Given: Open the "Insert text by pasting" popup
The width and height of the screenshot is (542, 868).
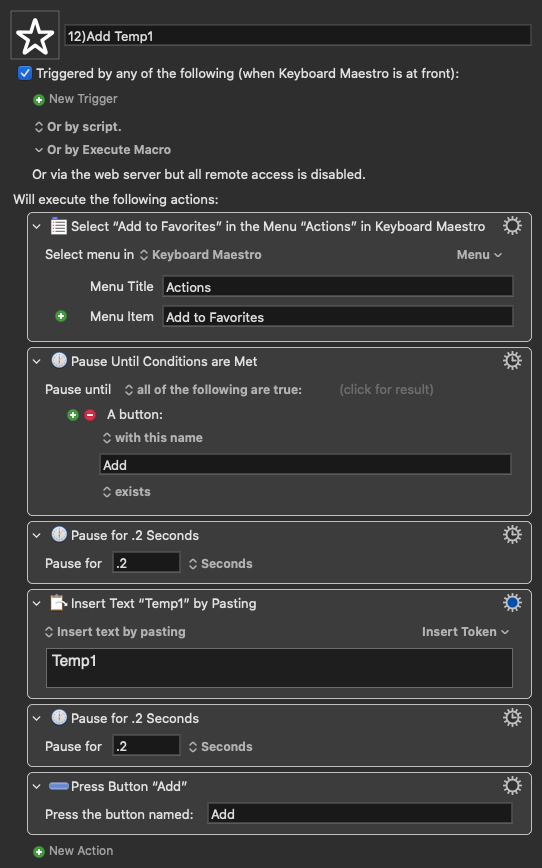Looking at the screenshot, I should pos(115,632).
